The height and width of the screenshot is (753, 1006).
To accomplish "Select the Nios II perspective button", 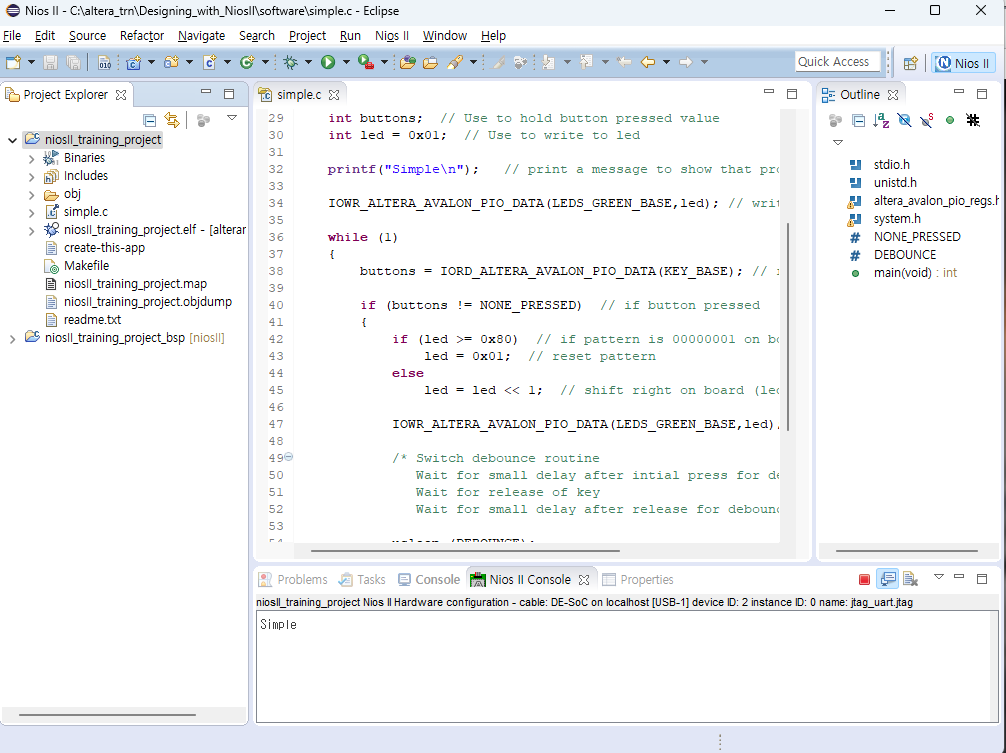I will (x=963, y=63).
